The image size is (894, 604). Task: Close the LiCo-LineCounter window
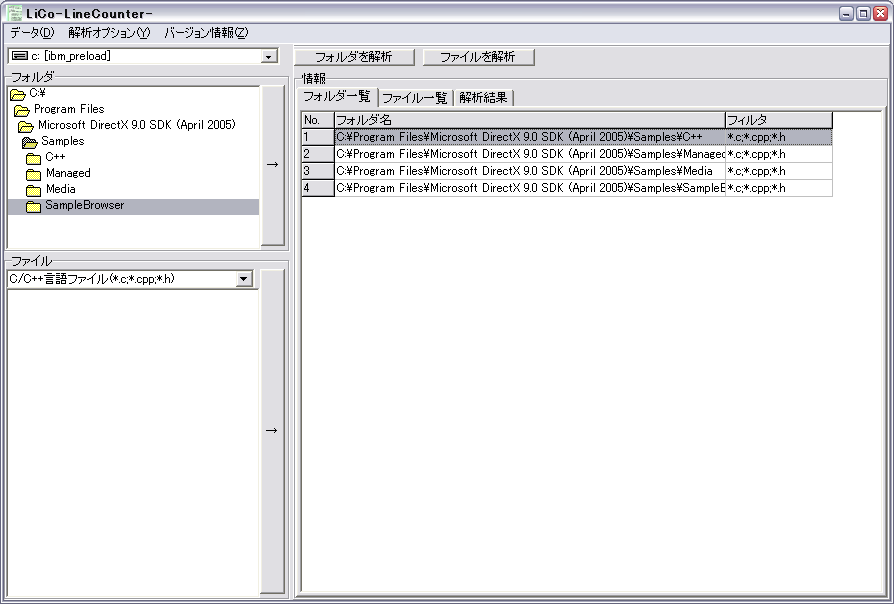(880, 14)
